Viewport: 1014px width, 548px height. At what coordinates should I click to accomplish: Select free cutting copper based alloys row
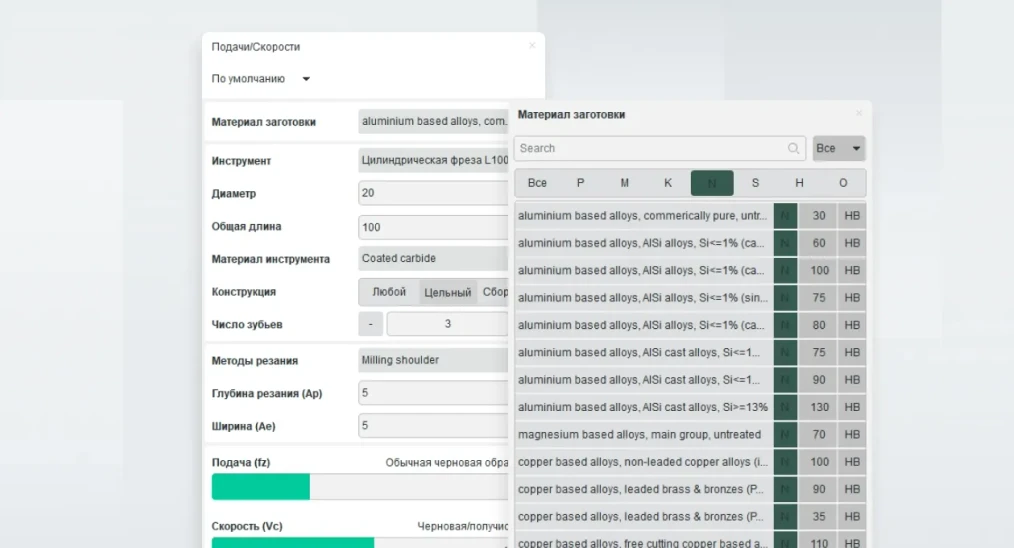643,542
